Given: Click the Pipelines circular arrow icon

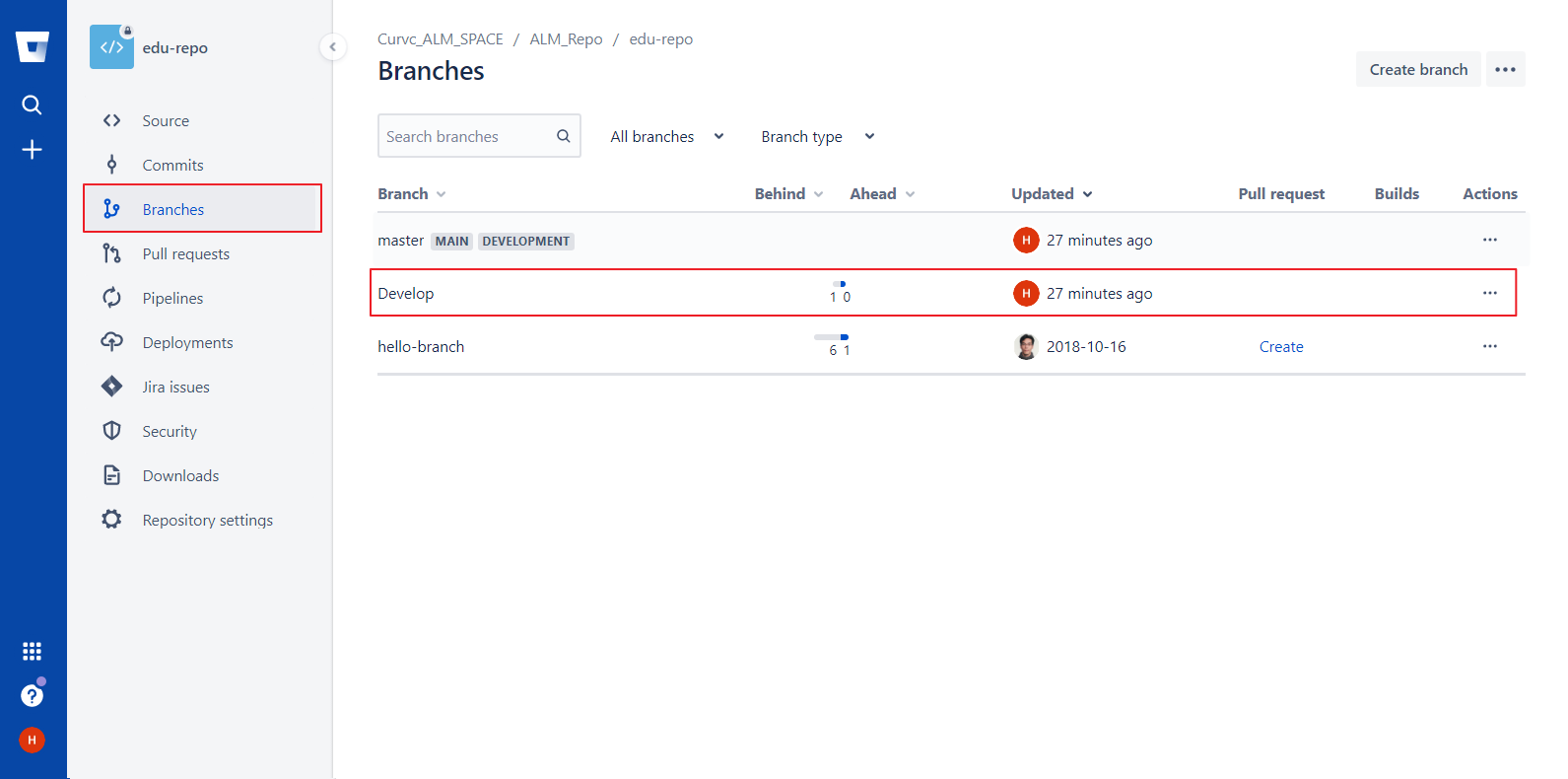Looking at the screenshot, I should [x=111, y=298].
